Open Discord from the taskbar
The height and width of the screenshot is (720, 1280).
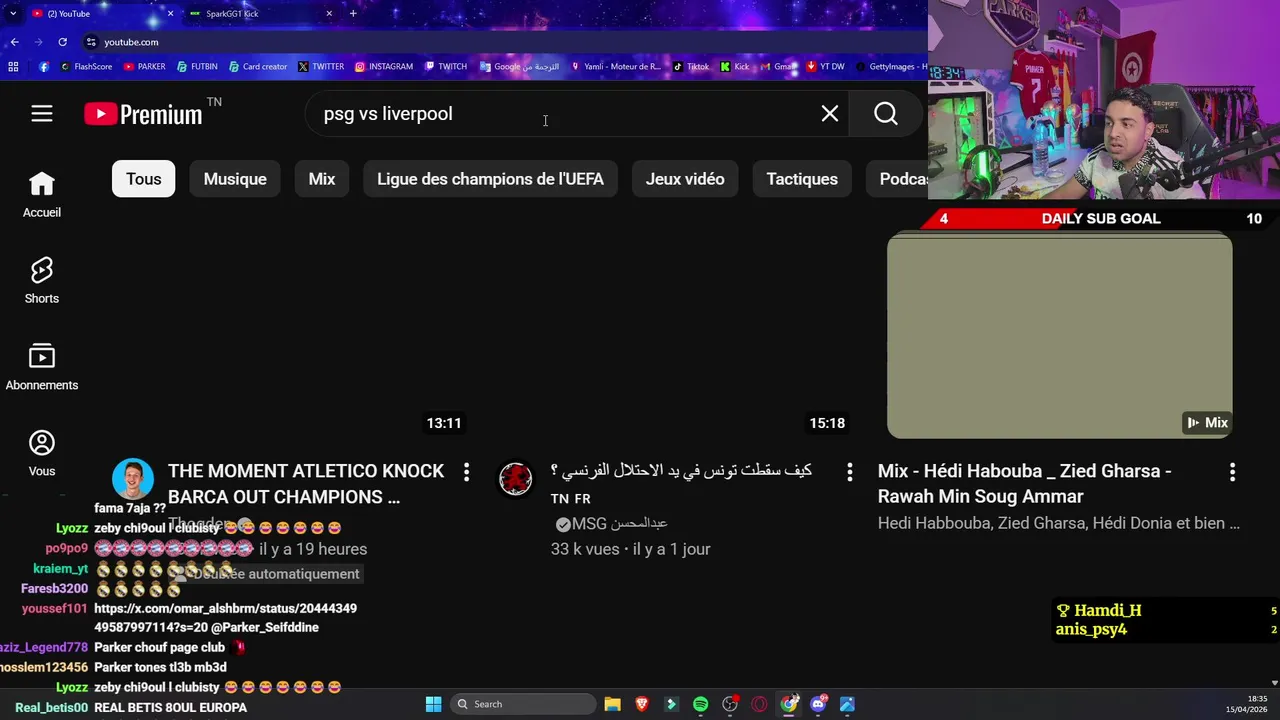click(x=818, y=704)
